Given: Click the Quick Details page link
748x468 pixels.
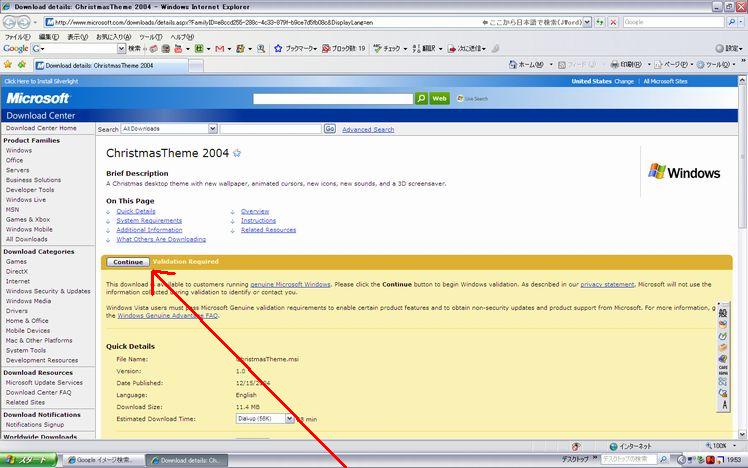Looking at the screenshot, I should click(x=136, y=211).
